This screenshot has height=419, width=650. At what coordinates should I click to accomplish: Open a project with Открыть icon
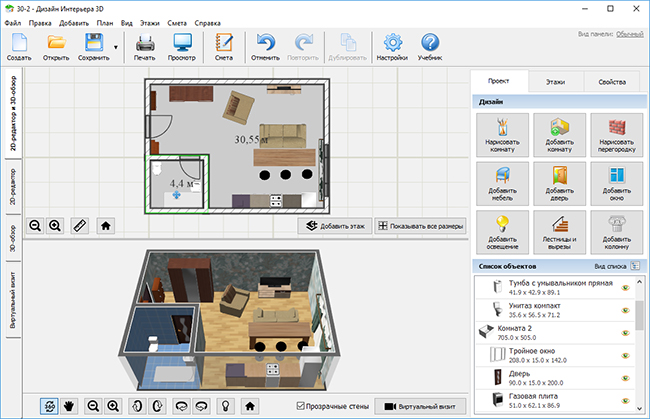pos(56,47)
